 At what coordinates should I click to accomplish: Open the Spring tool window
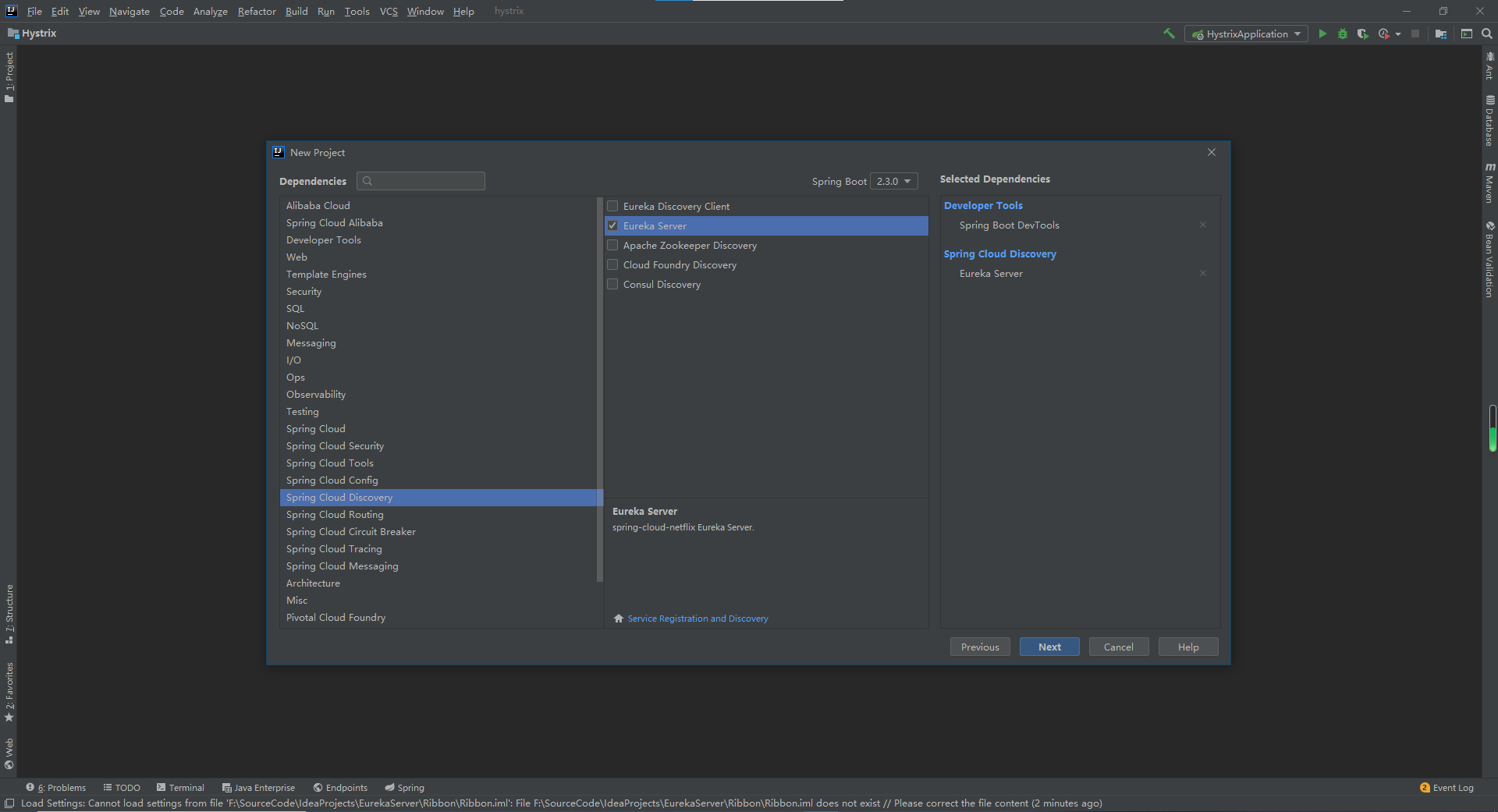click(x=404, y=788)
